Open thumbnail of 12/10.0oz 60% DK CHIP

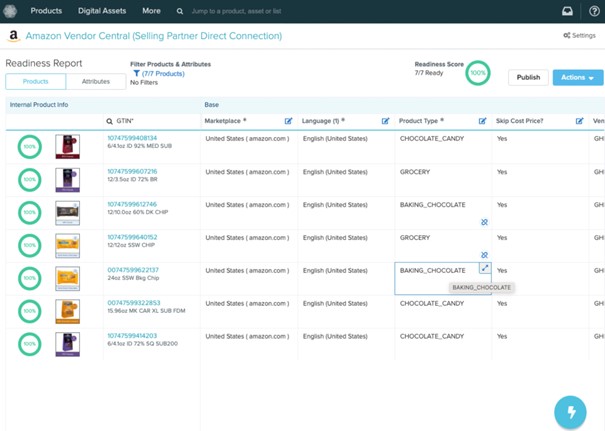tap(68, 213)
